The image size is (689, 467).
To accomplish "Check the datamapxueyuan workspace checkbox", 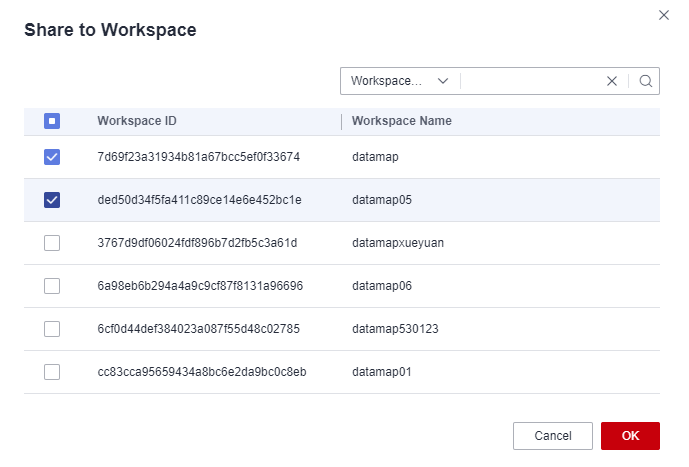I will [52, 243].
